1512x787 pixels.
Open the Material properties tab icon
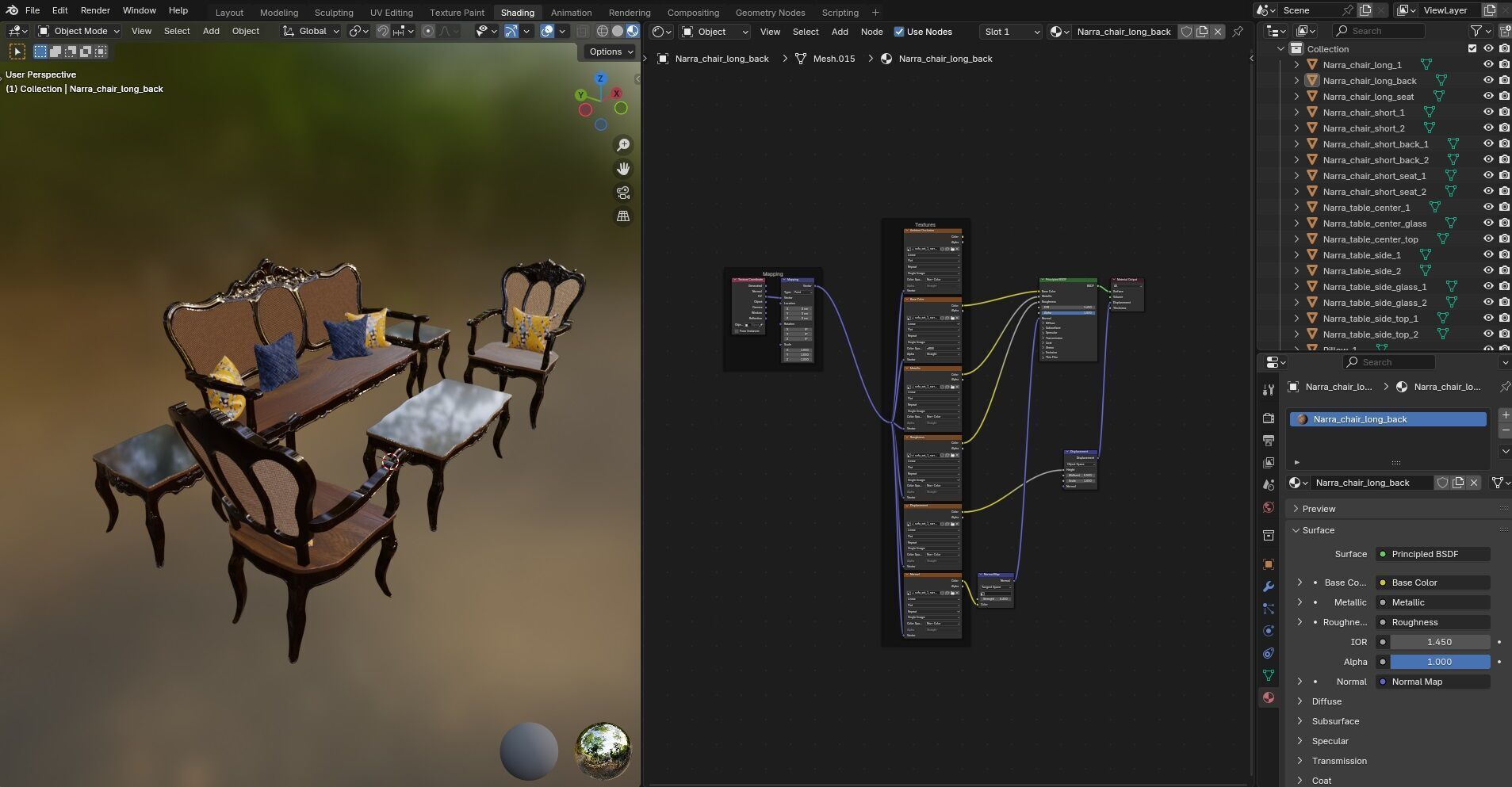[1269, 697]
